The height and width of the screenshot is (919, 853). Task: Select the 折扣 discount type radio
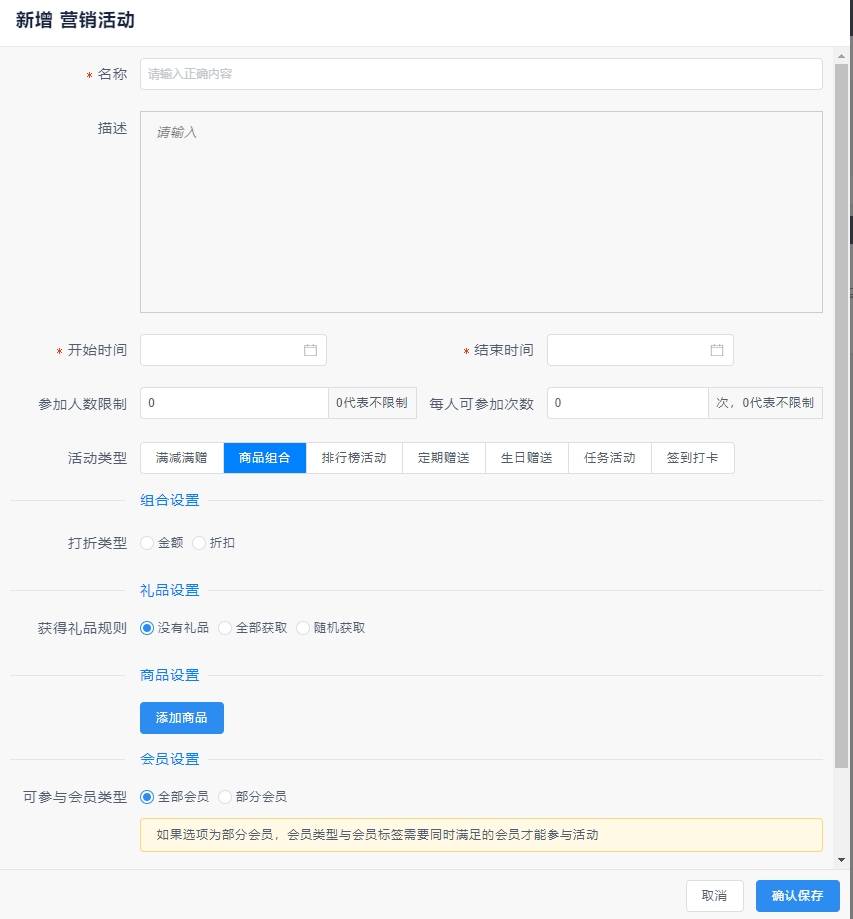pyautogui.click(x=199, y=543)
